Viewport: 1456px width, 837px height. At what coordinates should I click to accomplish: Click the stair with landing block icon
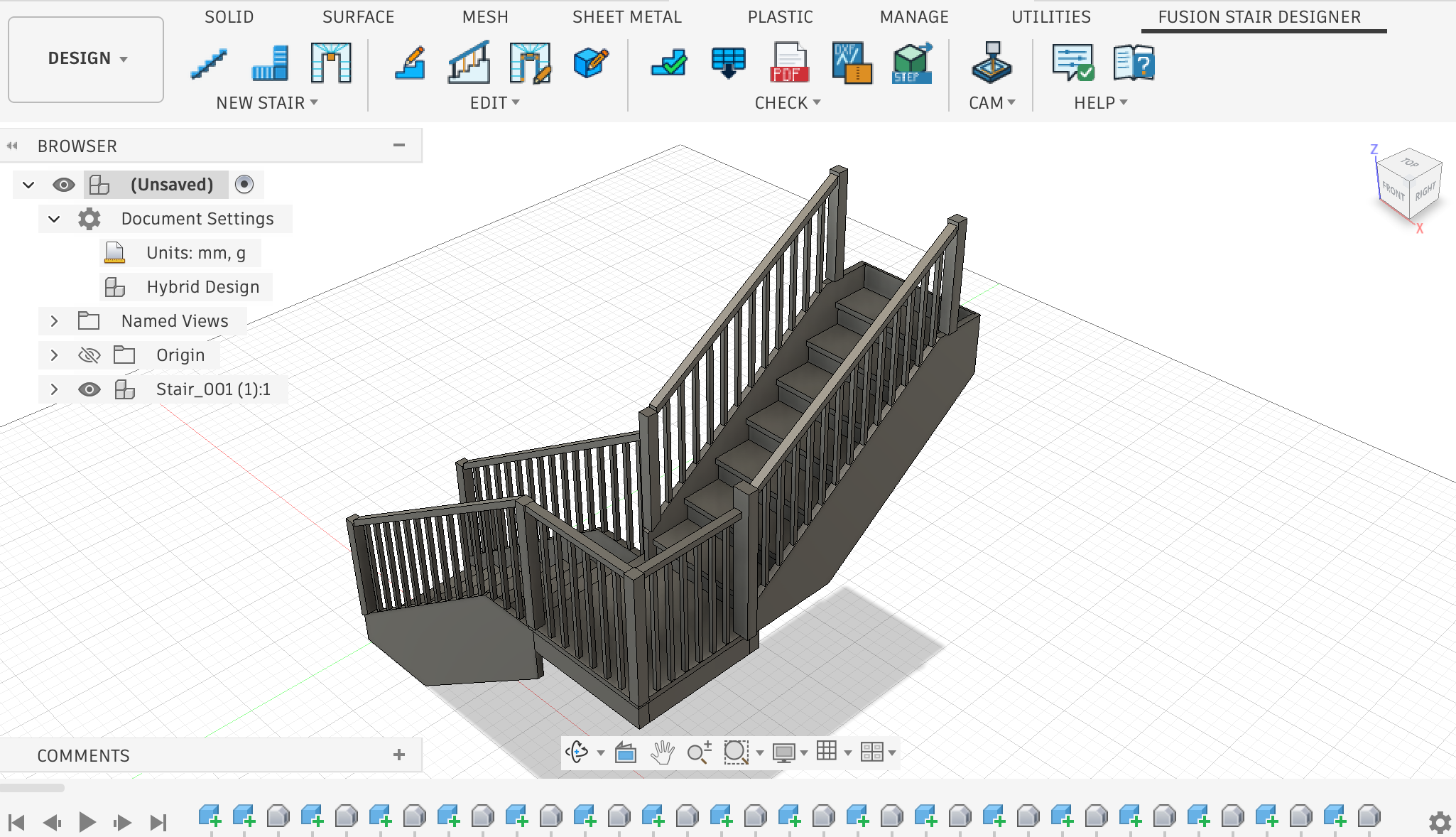coord(270,63)
